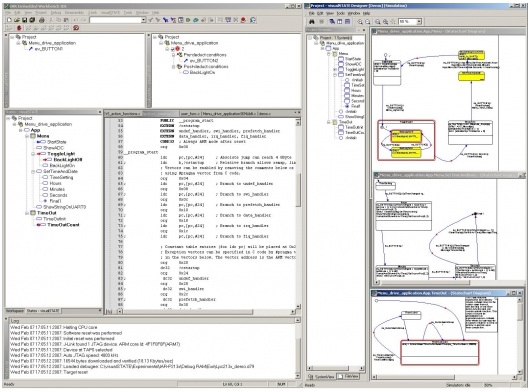Click the Open file folder icon

coord(17,20)
